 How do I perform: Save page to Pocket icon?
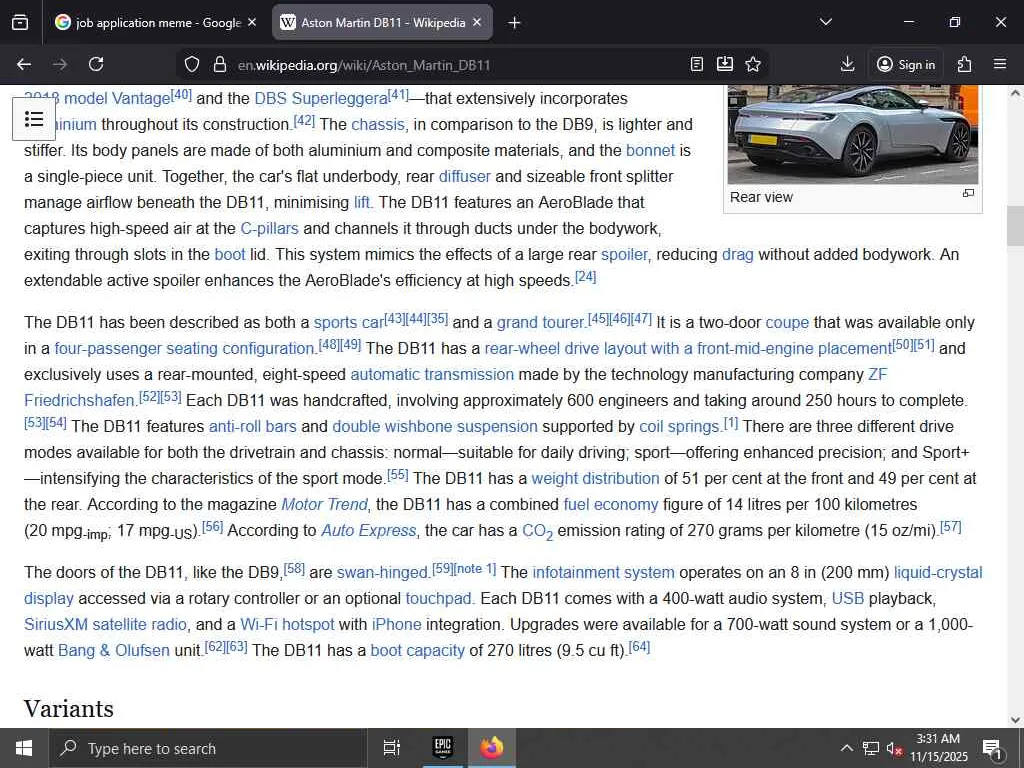pyautogui.click(x=725, y=64)
